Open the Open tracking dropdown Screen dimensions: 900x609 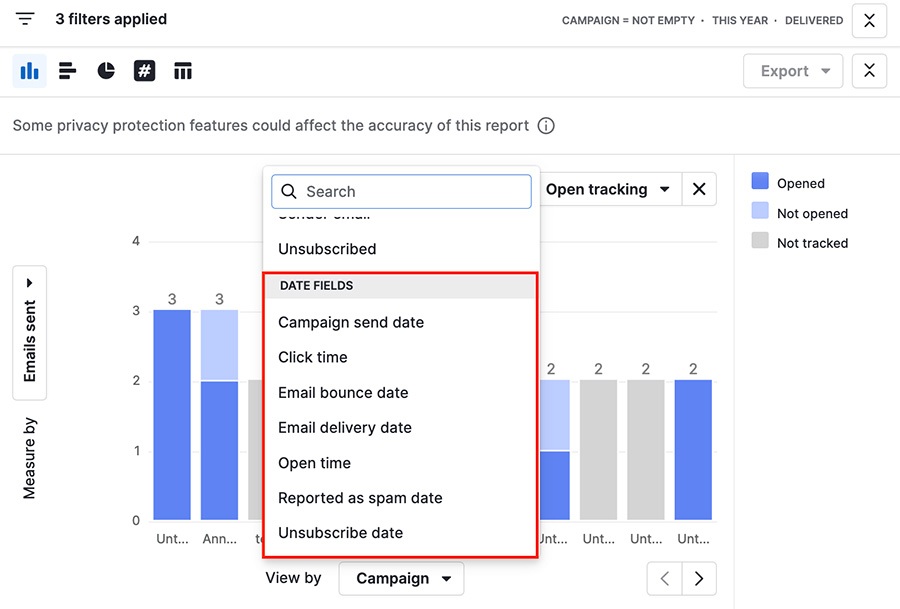(607, 189)
